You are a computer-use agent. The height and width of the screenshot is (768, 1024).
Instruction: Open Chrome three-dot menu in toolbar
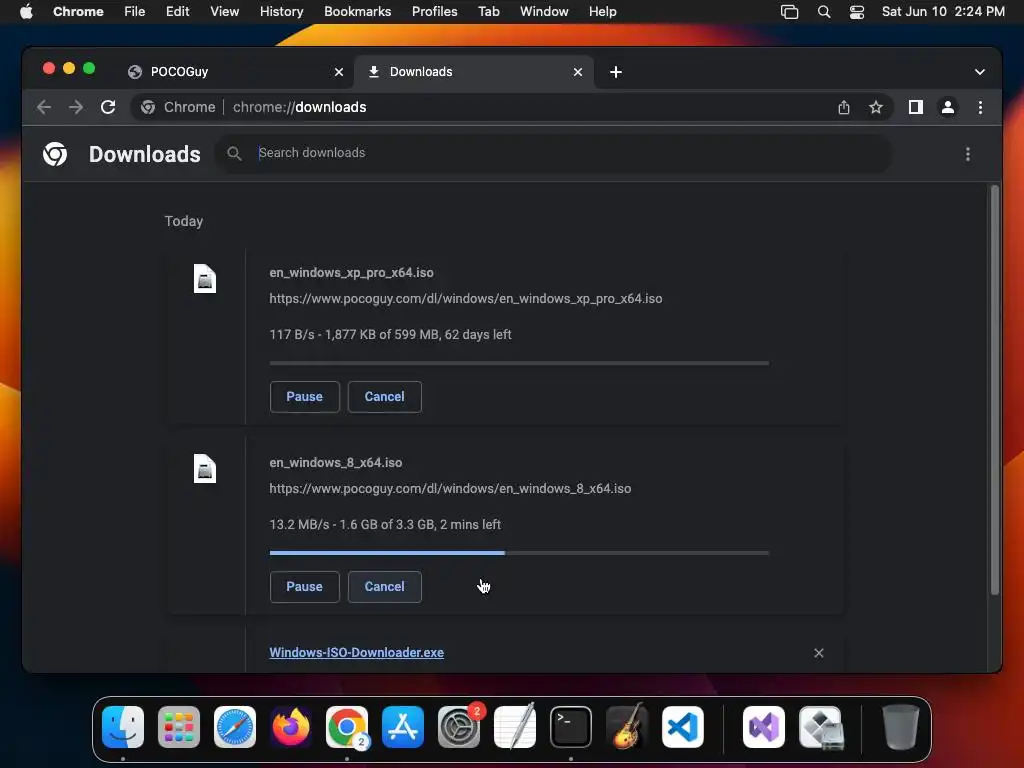click(980, 107)
